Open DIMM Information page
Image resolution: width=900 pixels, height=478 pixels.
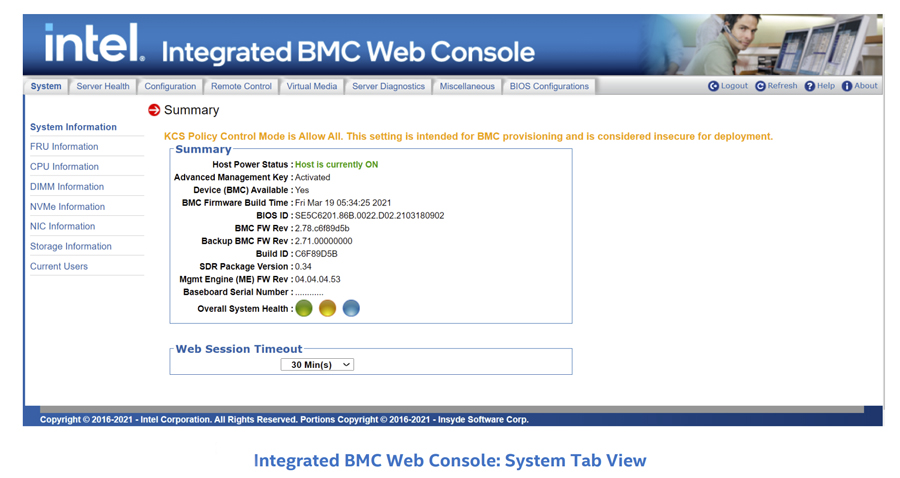pyautogui.click(x=67, y=186)
